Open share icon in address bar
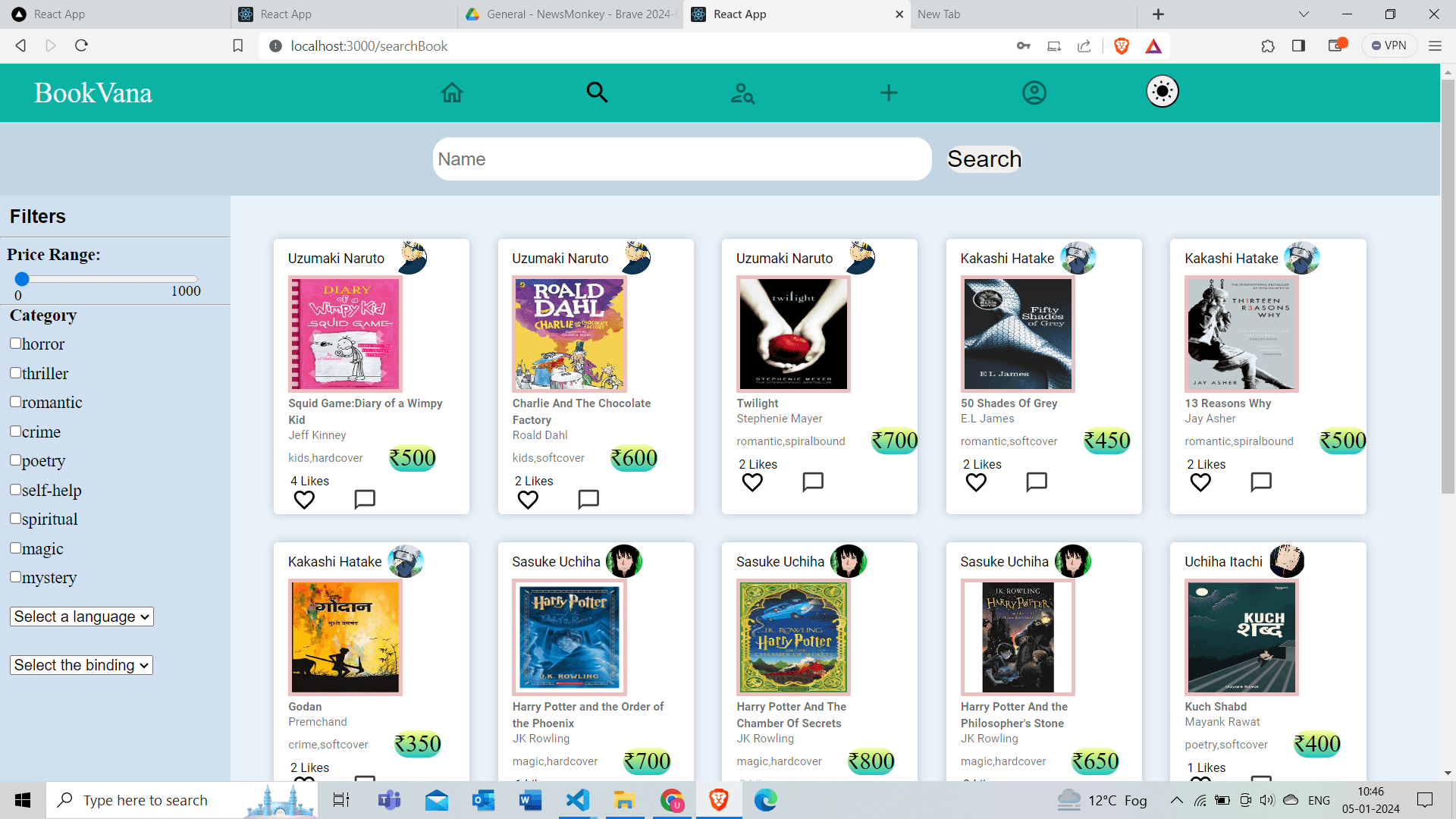The height and width of the screenshot is (819, 1456). click(1084, 46)
